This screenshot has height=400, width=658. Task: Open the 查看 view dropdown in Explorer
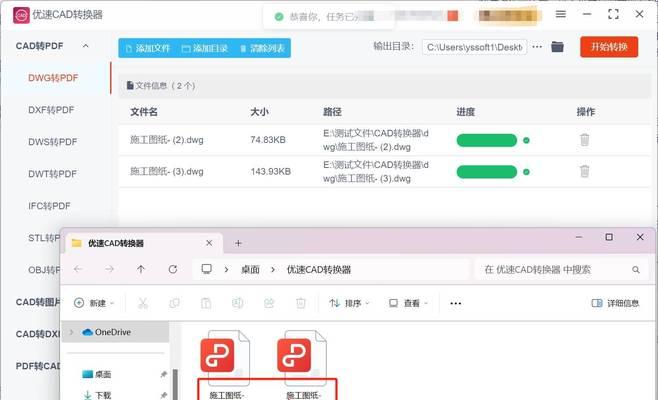[408, 303]
